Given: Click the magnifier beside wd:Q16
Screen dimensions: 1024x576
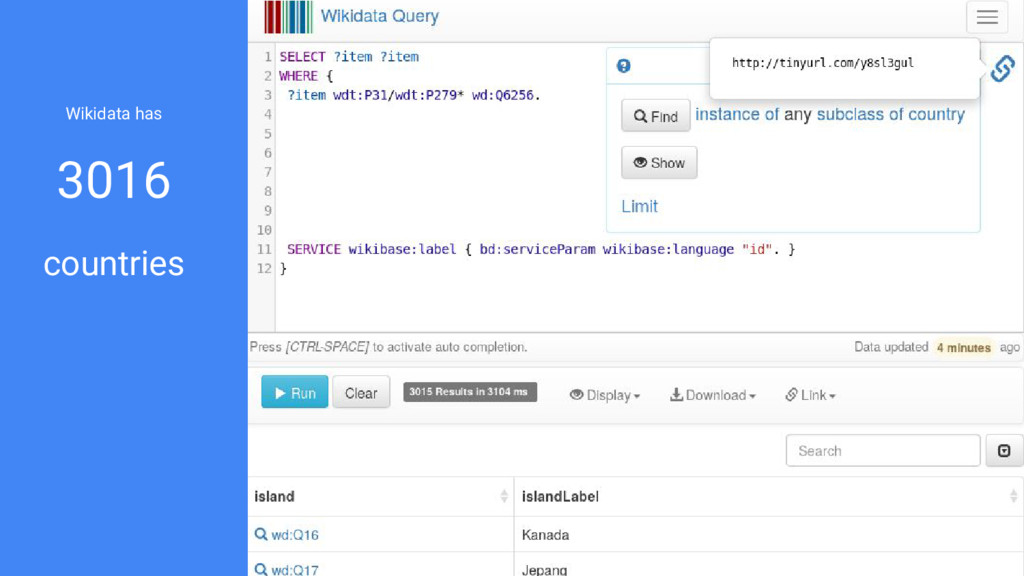Looking at the screenshot, I should click(261, 534).
